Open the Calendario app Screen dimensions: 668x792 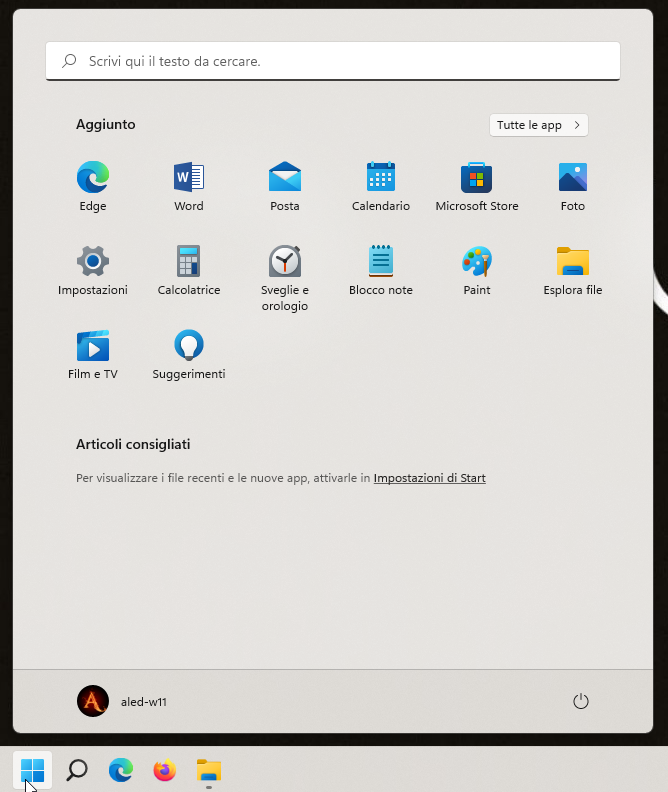coord(381,186)
